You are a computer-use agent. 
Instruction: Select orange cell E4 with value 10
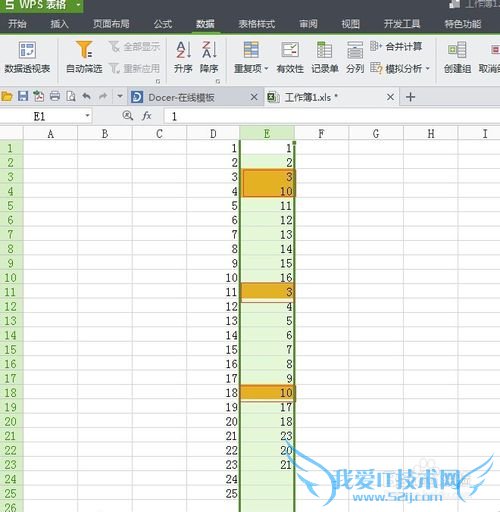(267, 191)
